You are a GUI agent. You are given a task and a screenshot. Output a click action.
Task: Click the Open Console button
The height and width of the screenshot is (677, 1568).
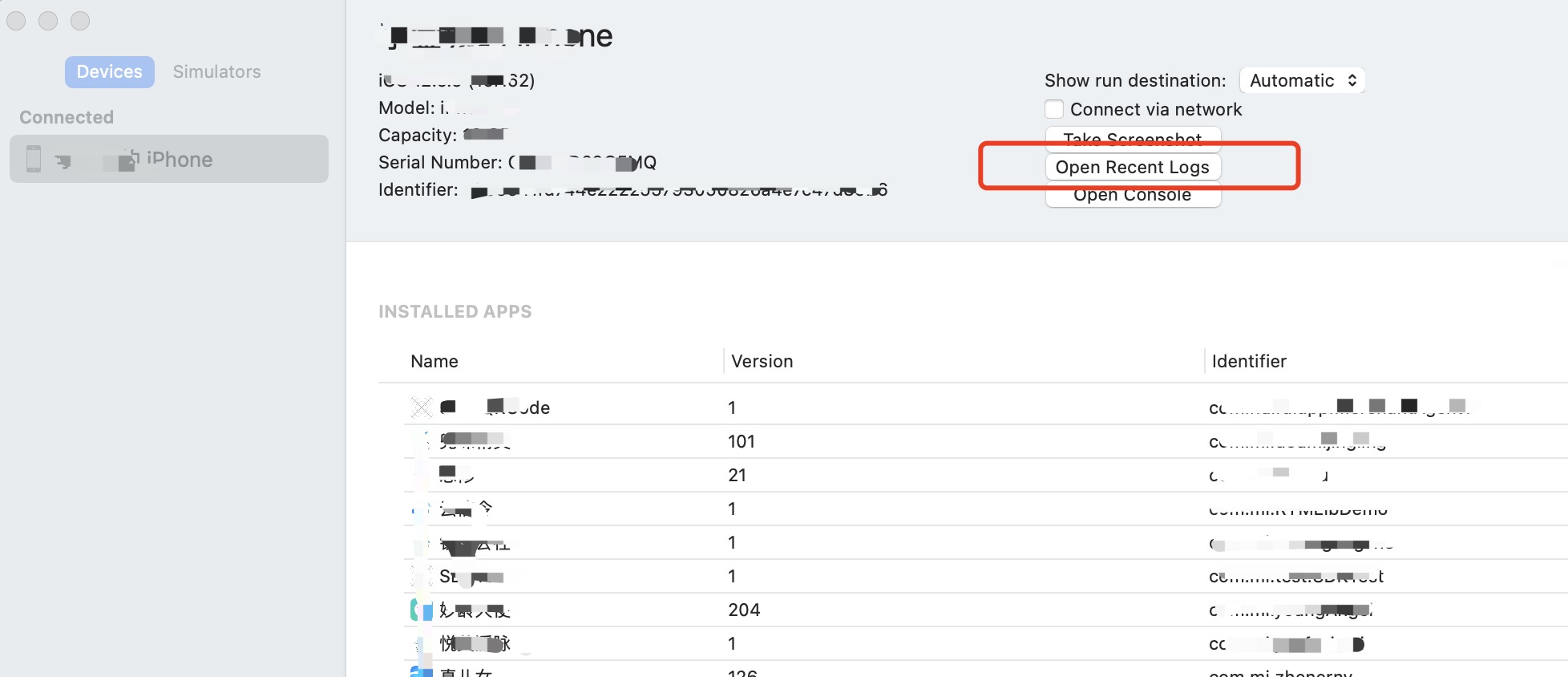point(1133,195)
